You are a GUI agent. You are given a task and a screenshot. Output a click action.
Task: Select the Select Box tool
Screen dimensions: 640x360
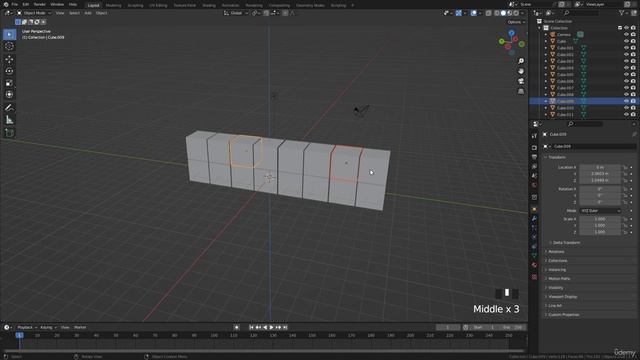tap(9, 34)
